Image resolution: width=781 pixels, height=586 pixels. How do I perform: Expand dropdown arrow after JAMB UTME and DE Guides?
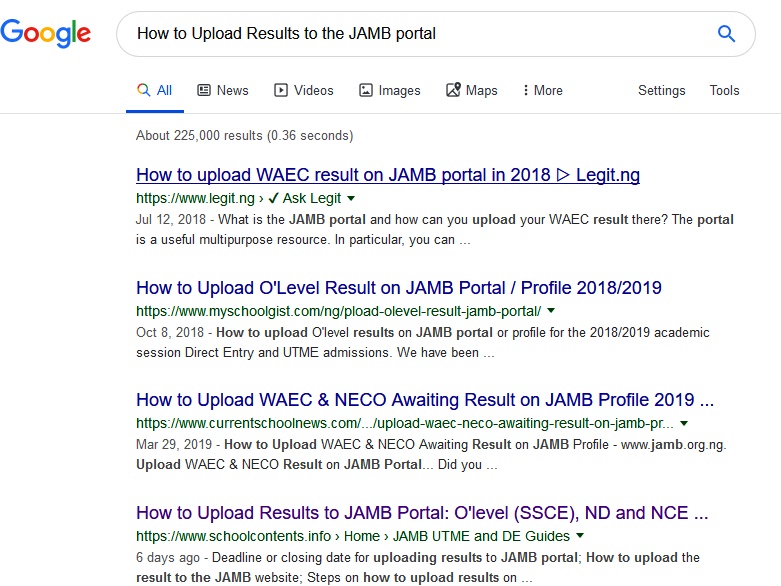pyautogui.click(x=580, y=536)
